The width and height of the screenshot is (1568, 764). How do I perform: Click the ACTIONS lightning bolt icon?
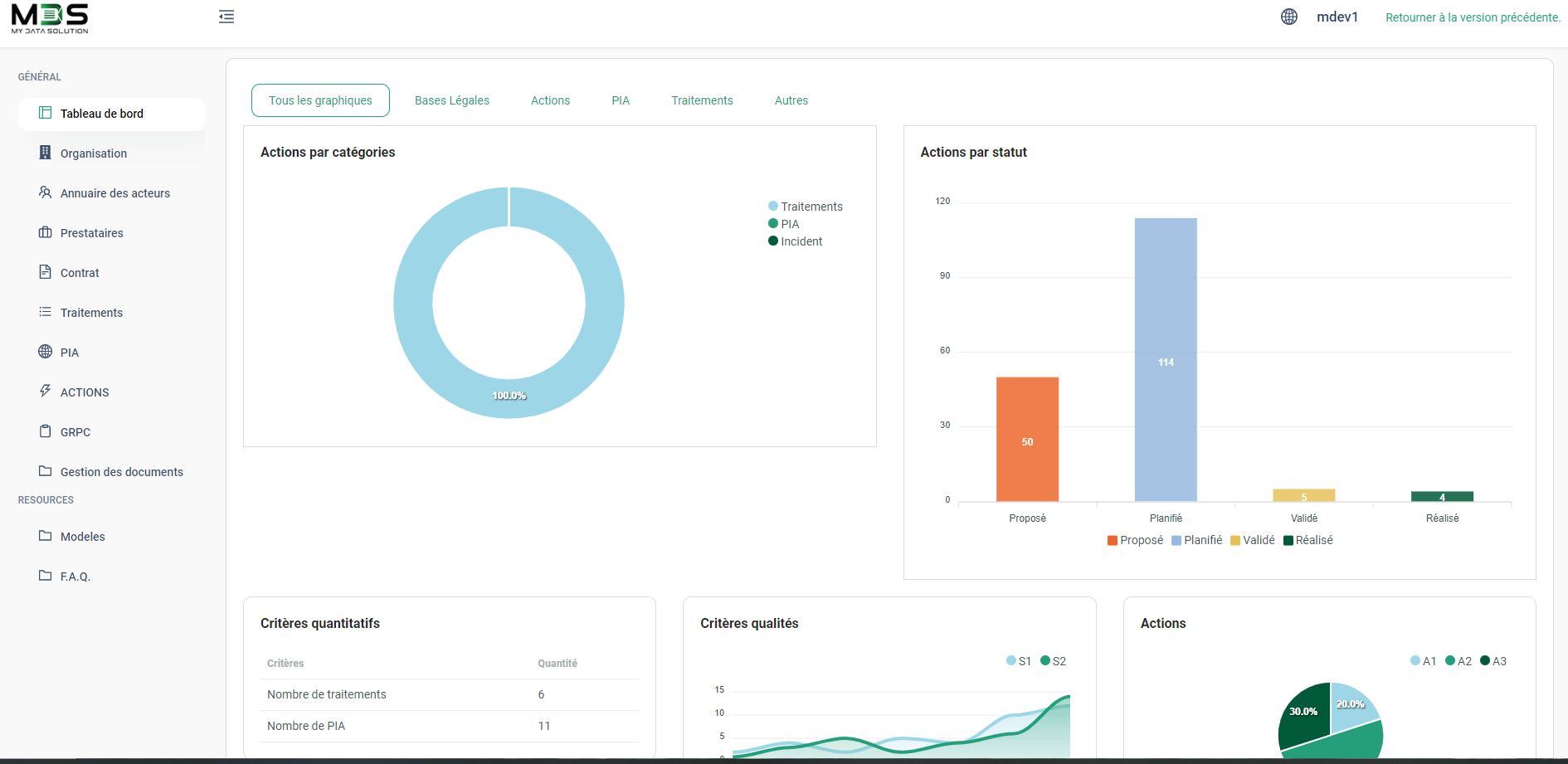pyautogui.click(x=46, y=391)
